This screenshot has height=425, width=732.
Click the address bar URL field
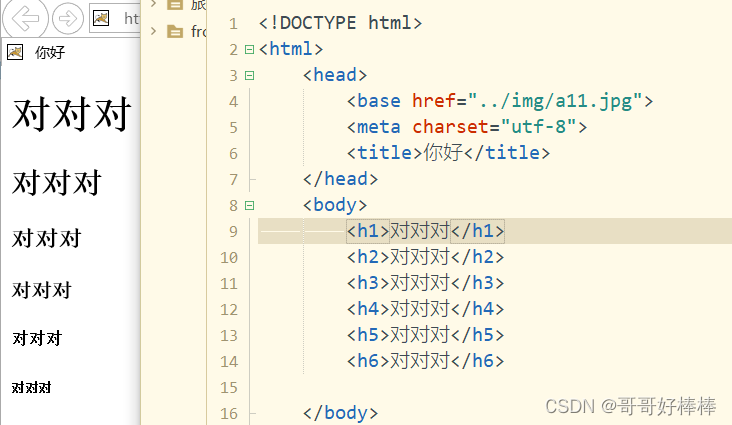(x=115, y=19)
